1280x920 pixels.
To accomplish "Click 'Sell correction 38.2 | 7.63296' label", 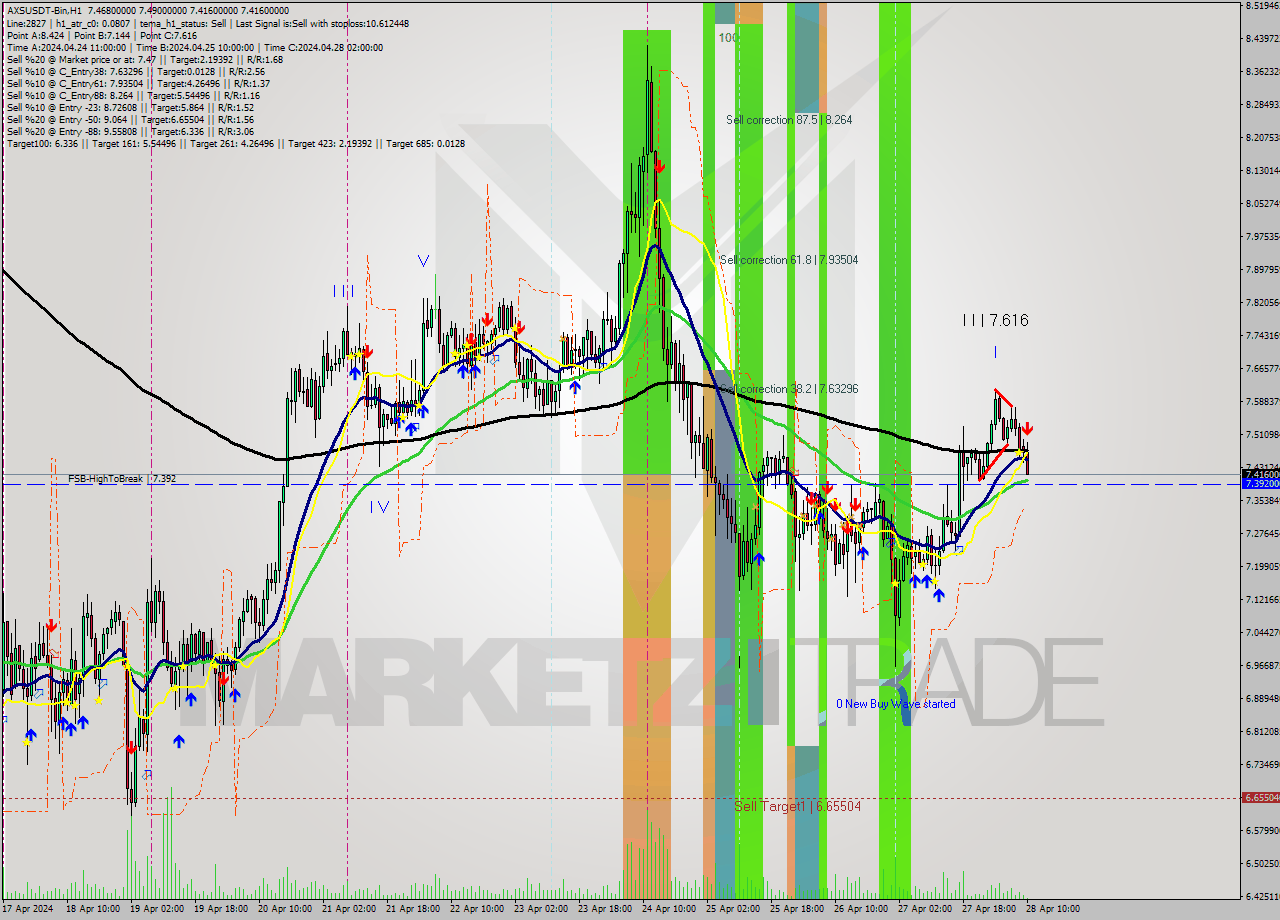I will pos(789,389).
